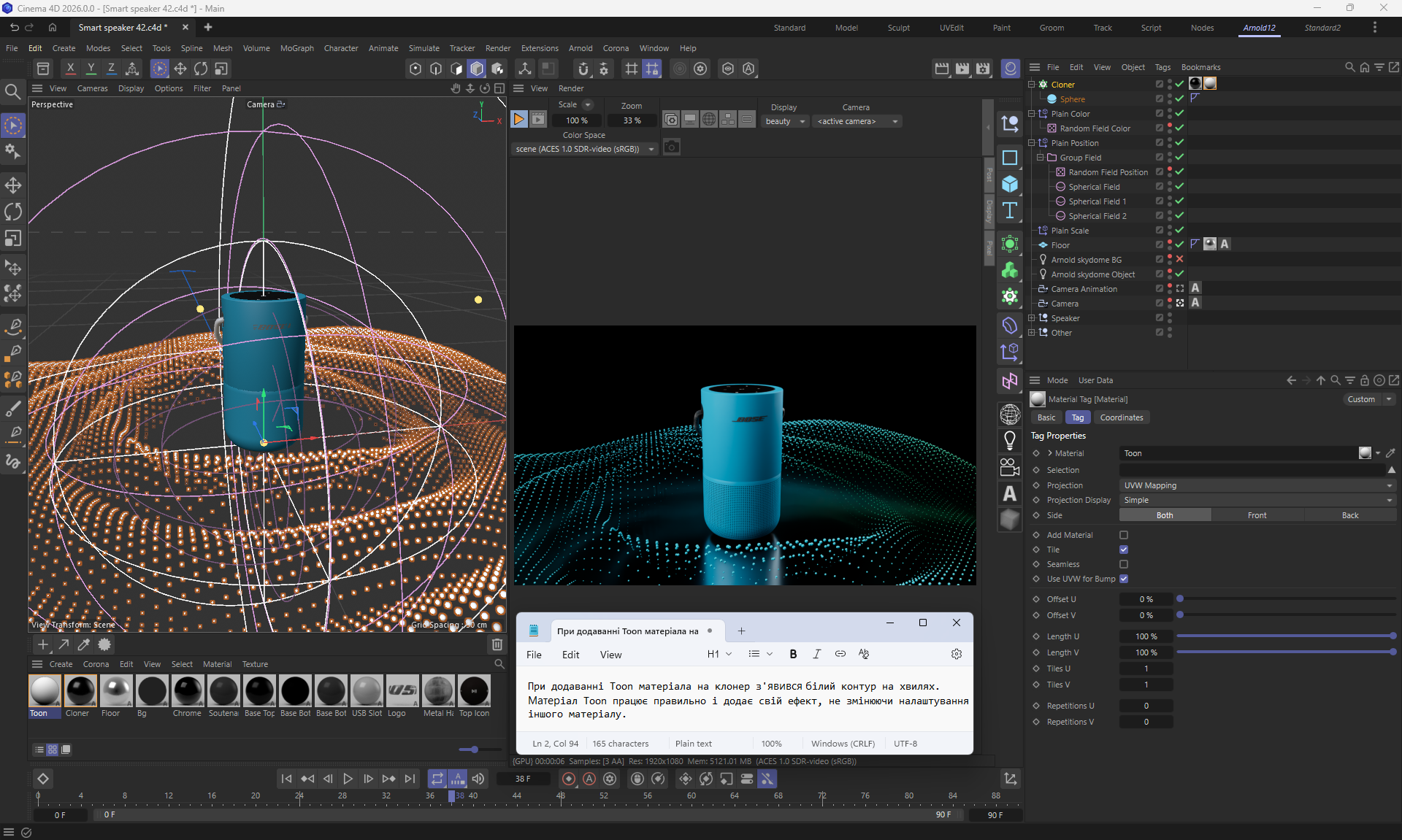The height and width of the screenshot is (840, 1402).
Task: Select the Chrome material thumbnail
Action: [188, 690]
